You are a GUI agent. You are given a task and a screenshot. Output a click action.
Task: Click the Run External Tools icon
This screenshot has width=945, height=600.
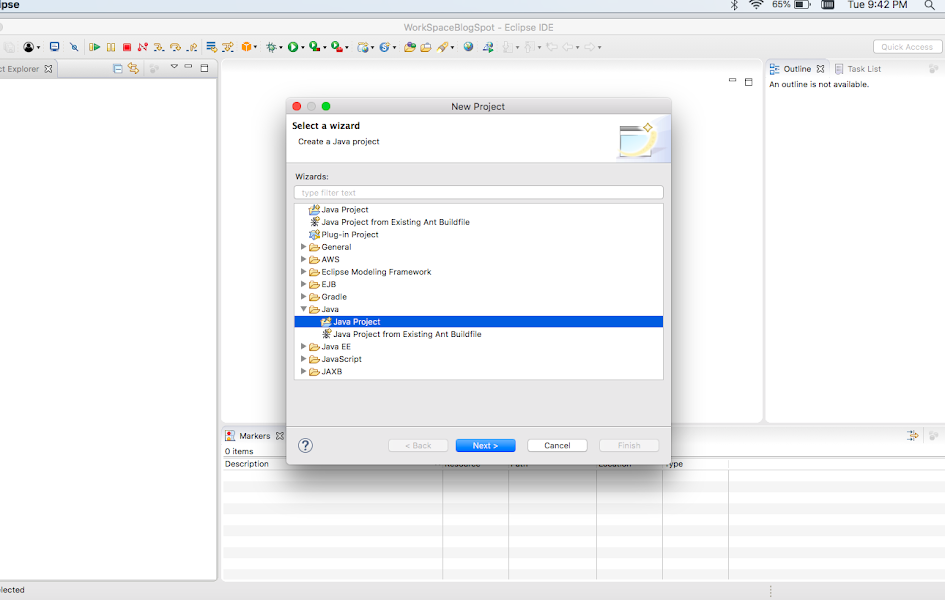[337, 47]
